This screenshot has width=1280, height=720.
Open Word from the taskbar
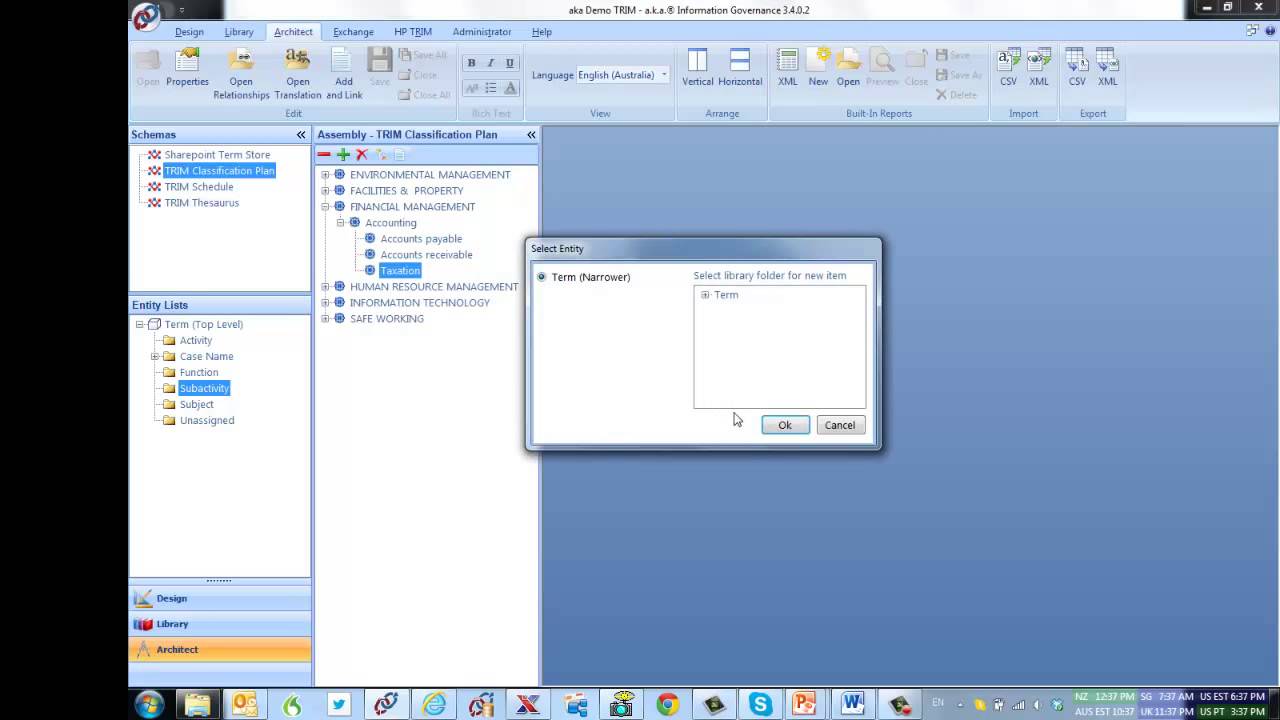[852, 705]
